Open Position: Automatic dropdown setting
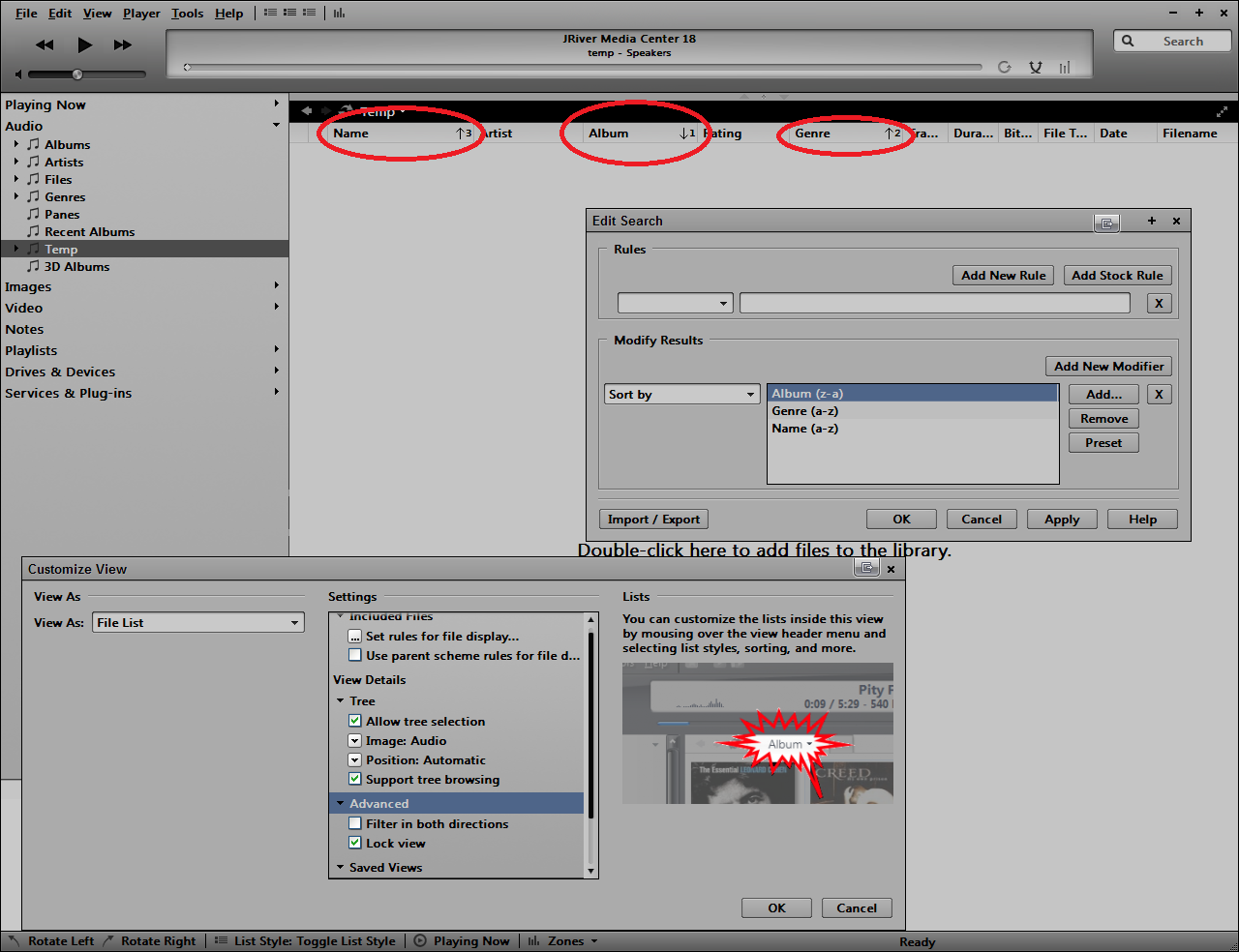This screenshot has width=1239, height=952. [355, 759]
